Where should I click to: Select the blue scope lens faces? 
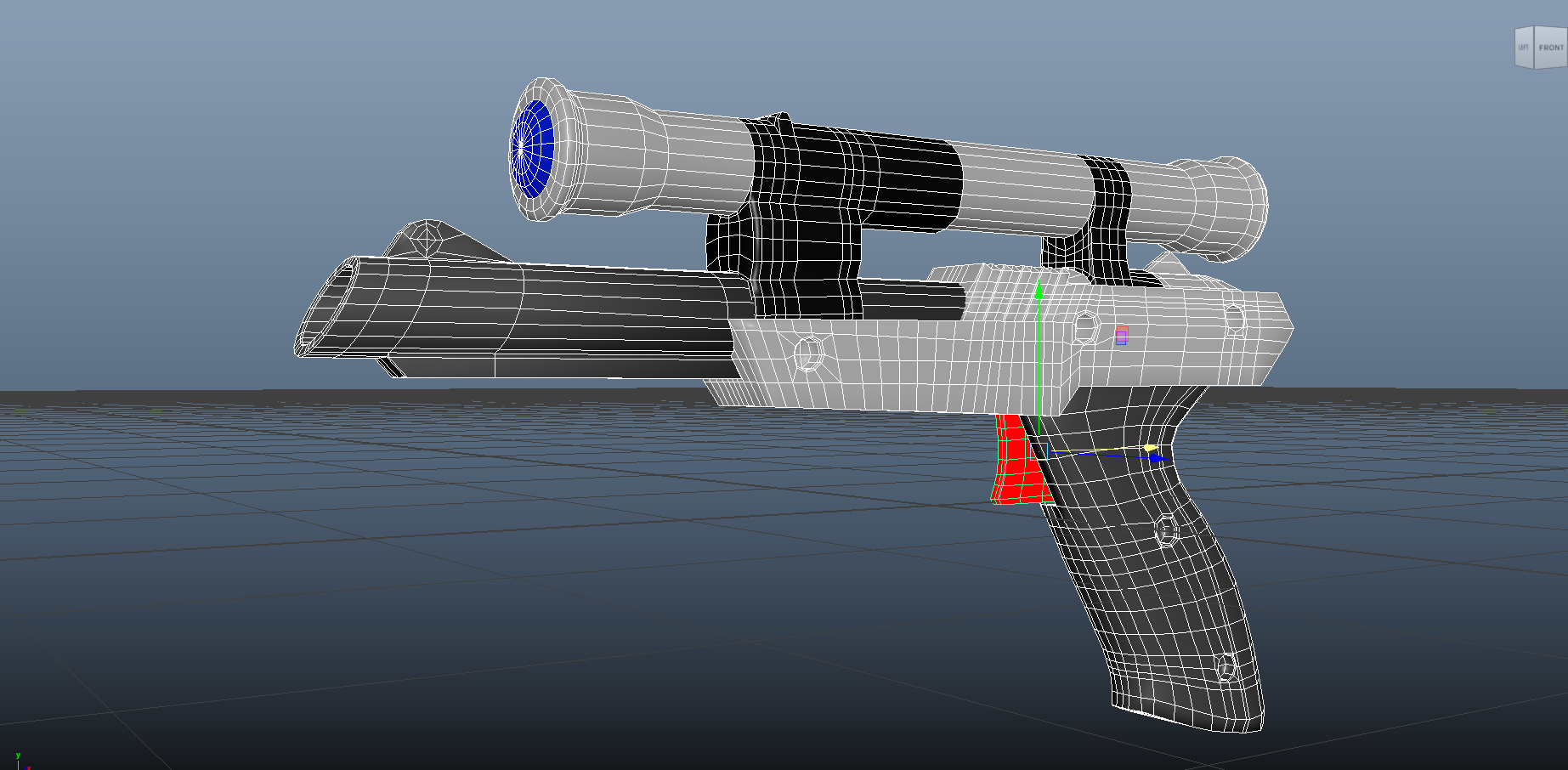[534, 149]
